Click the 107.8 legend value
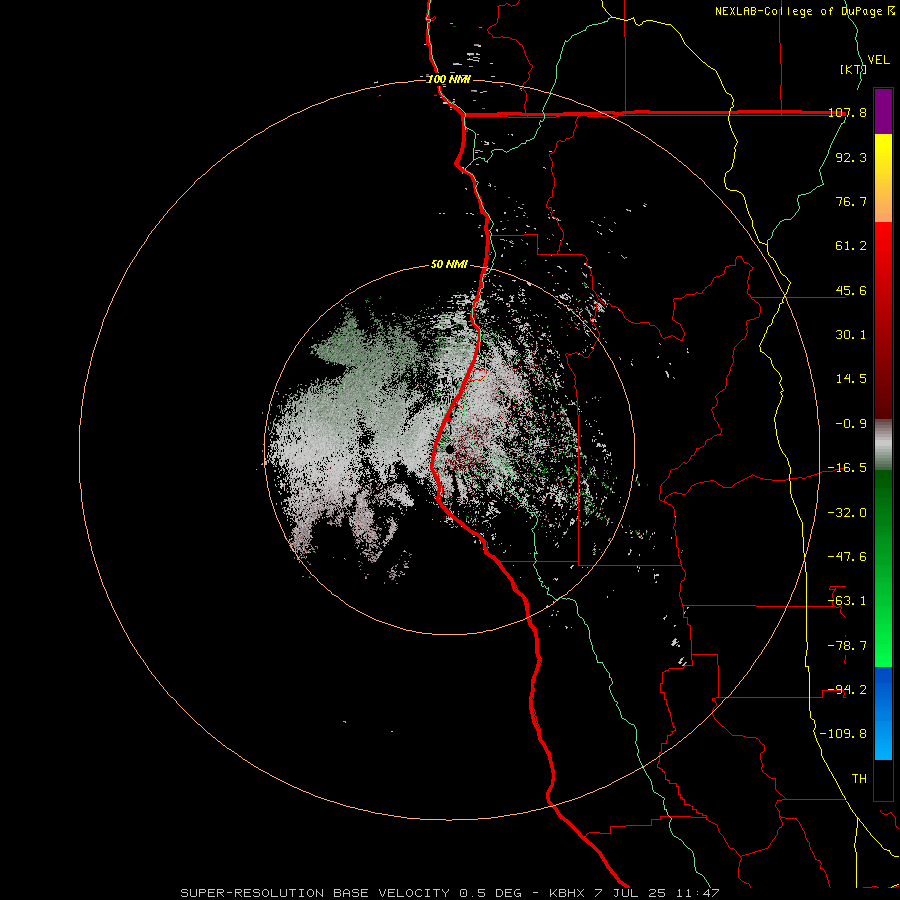The width and height of the screenshot is (900, 900). pyautogui.click(x=847, y=113)
